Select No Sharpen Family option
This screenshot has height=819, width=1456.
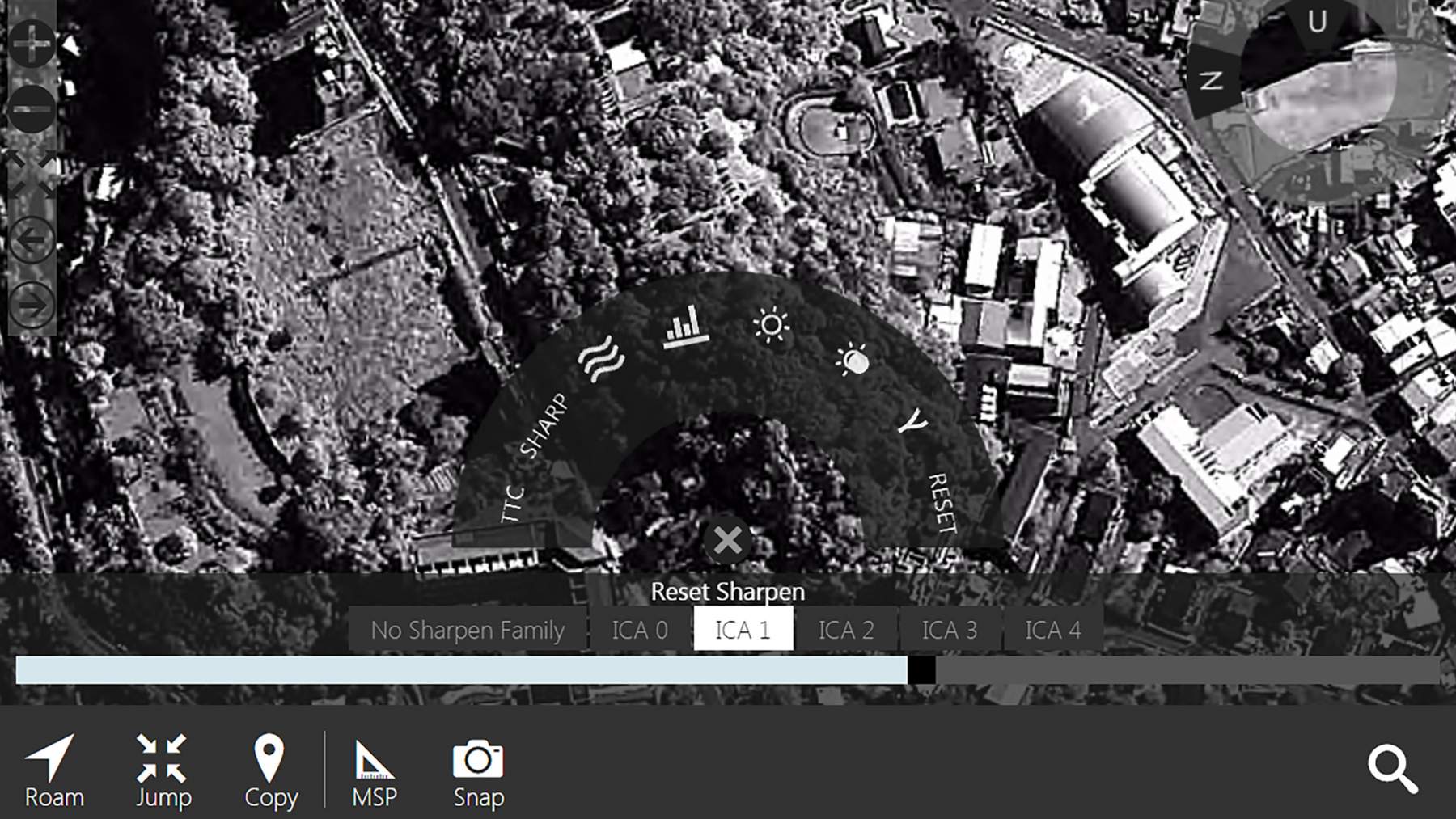coord(468,630)
